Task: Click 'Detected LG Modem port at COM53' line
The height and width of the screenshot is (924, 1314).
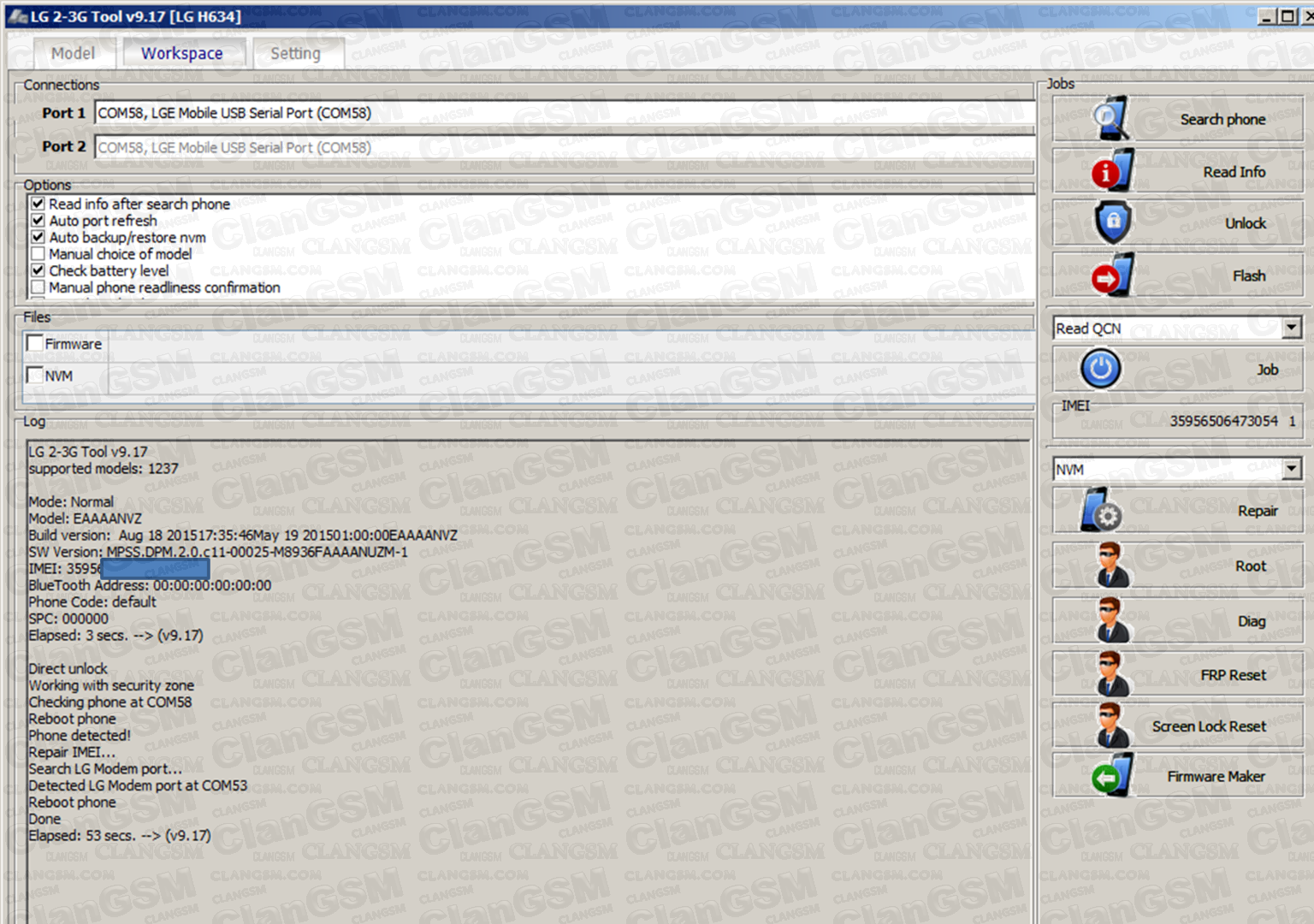Action: (138, 785)
